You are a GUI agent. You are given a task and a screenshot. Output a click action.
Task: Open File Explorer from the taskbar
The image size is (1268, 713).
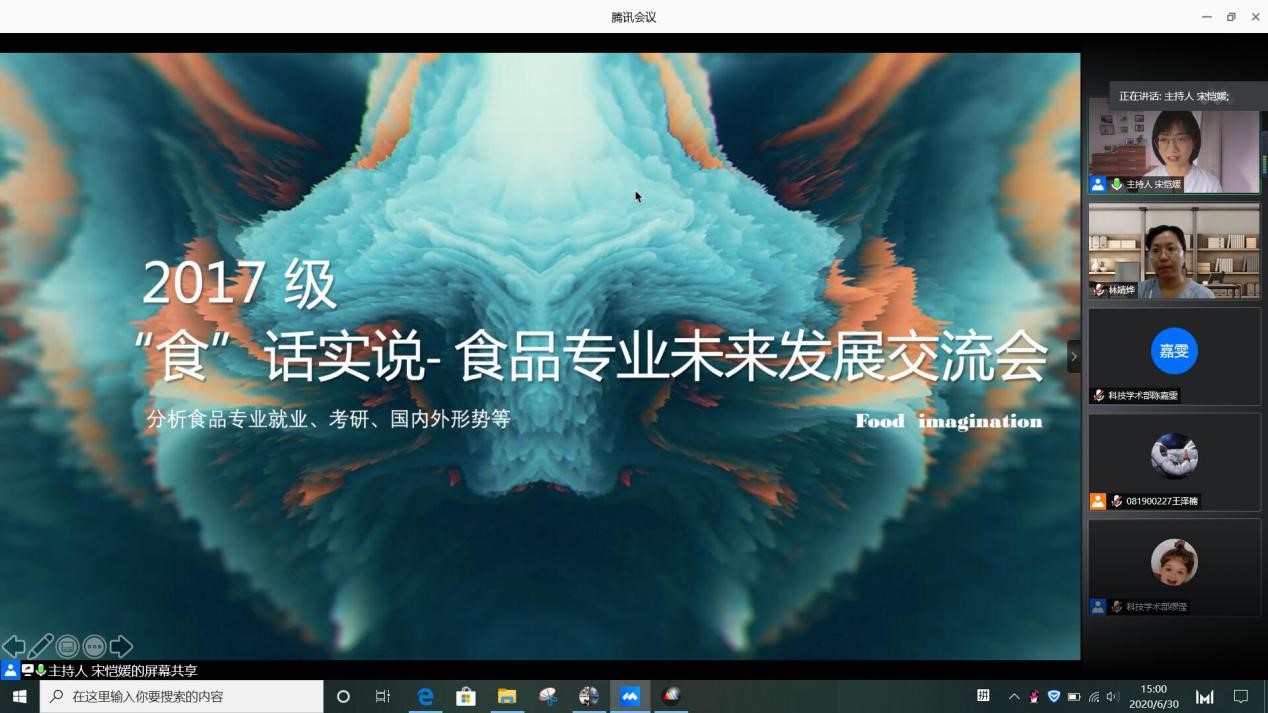coord(507,696)
